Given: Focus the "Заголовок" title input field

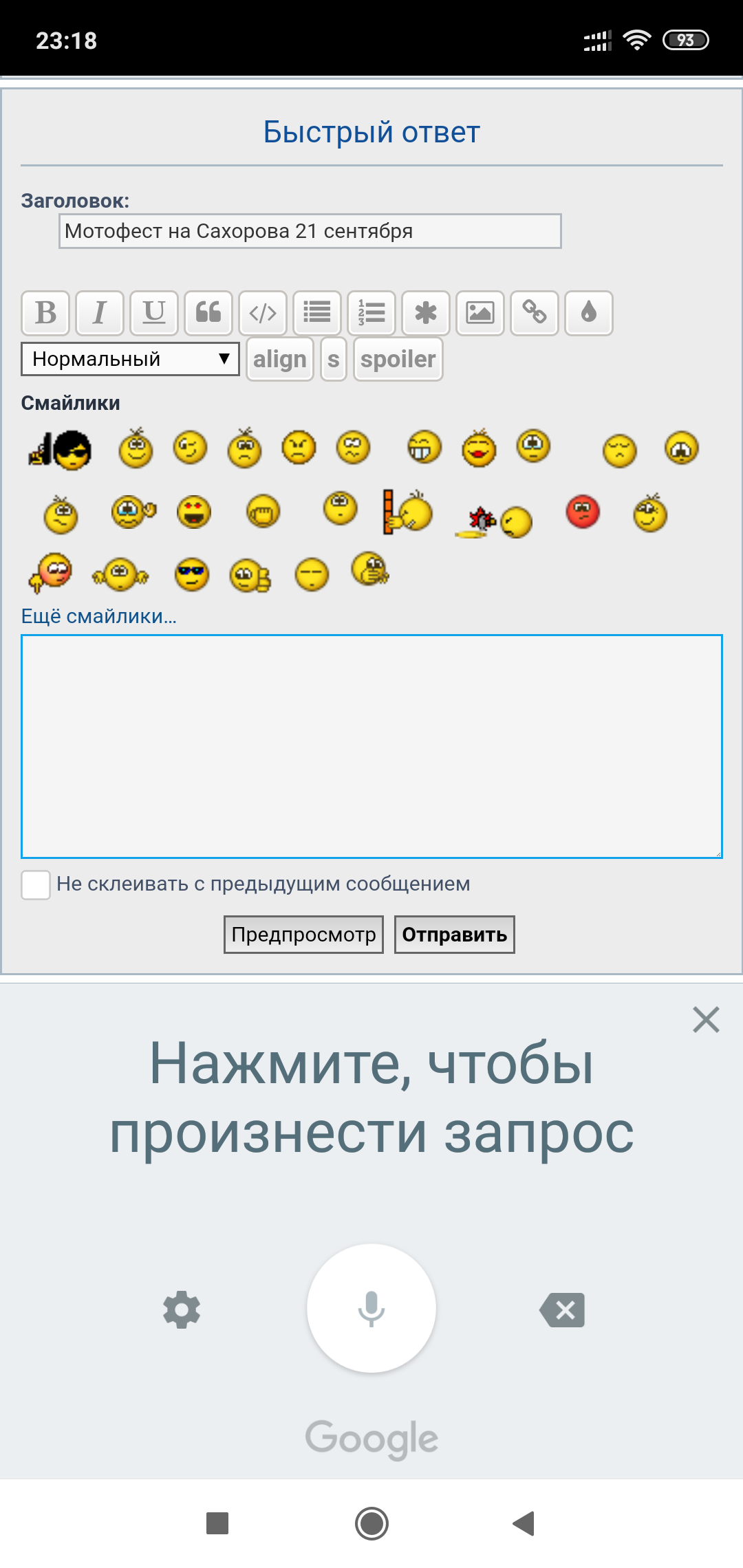Looking at the screenshot, I should point(310,231).
